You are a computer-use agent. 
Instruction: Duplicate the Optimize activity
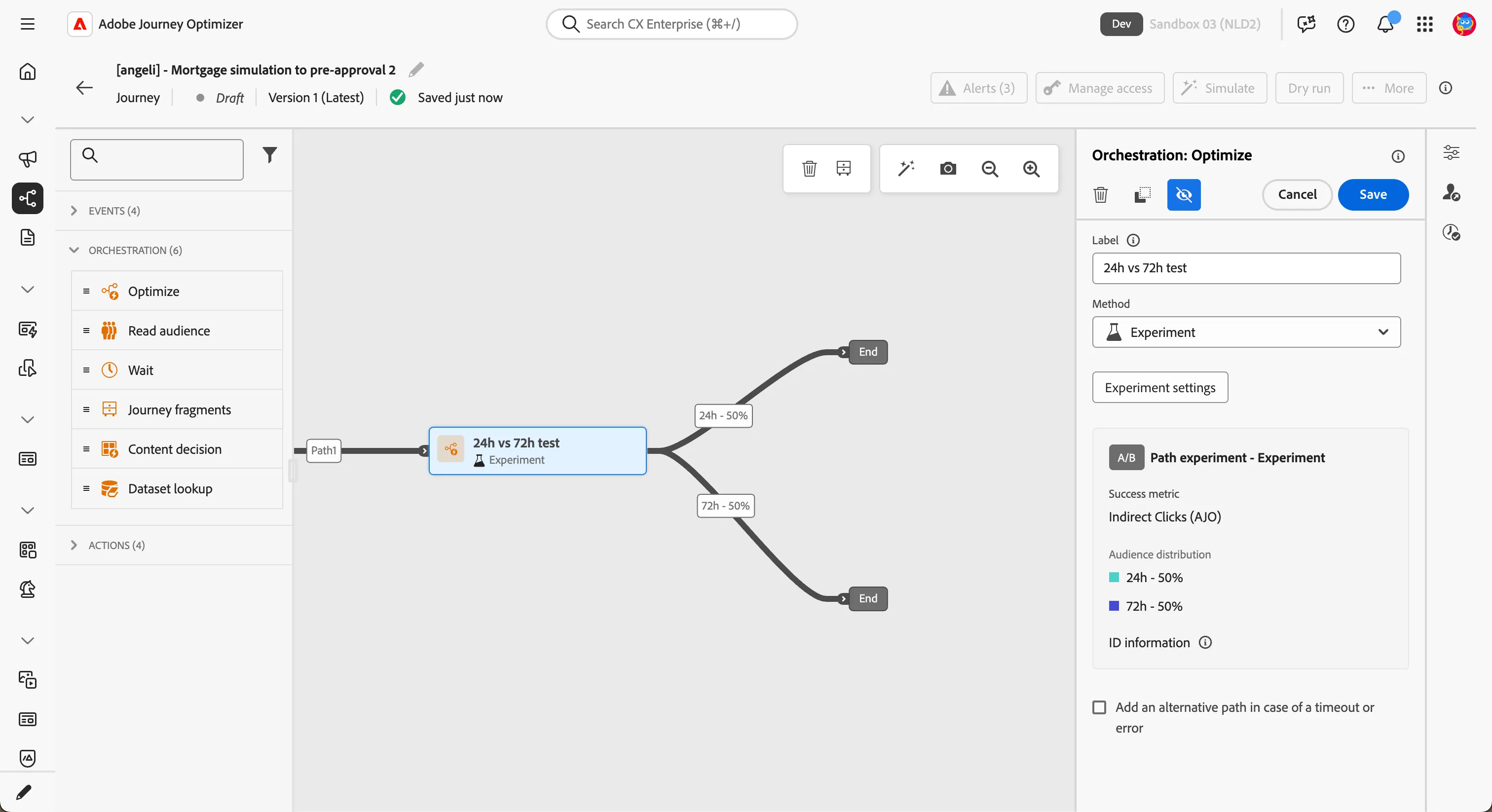click(1142, 194)
